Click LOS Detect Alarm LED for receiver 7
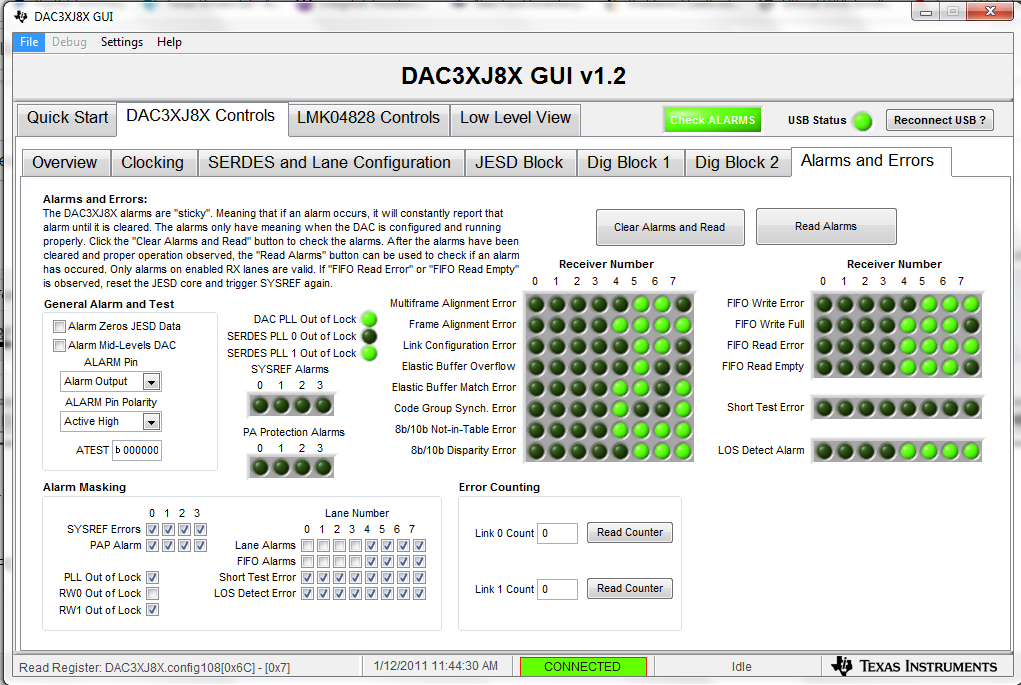This screenshot has width=1021, height=685. click(971, 451)
